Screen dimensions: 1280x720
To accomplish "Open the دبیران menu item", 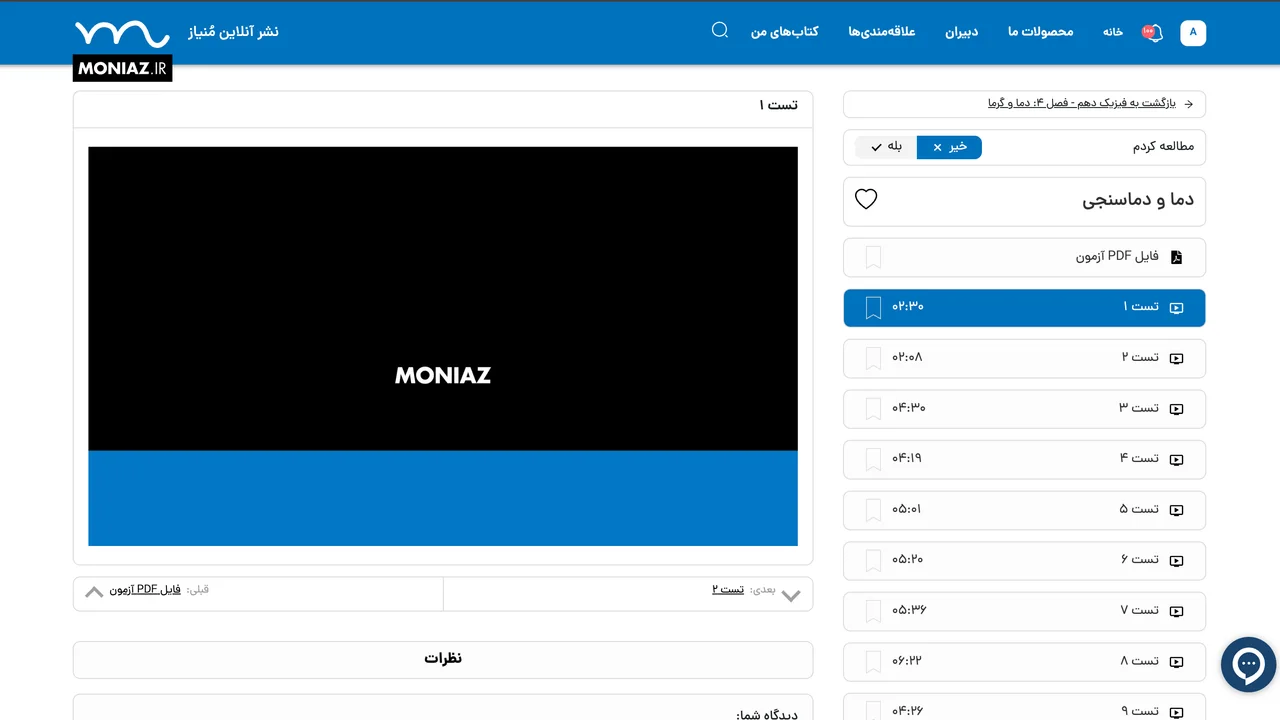I will [x=962, y=32].
